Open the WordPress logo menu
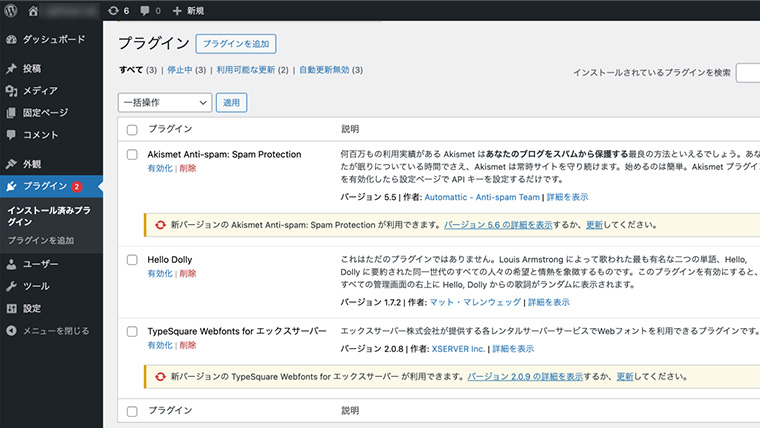The width and height of the screenshot is (760, 428). [x=11, y=10]
